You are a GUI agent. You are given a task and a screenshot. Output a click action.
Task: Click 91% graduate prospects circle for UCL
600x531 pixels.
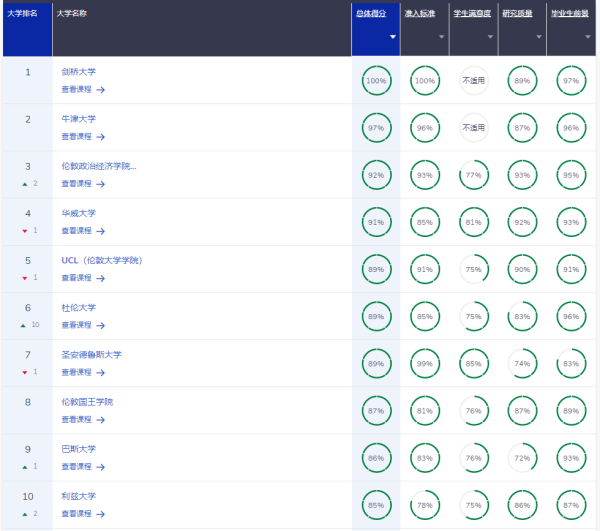pos(571,269)
